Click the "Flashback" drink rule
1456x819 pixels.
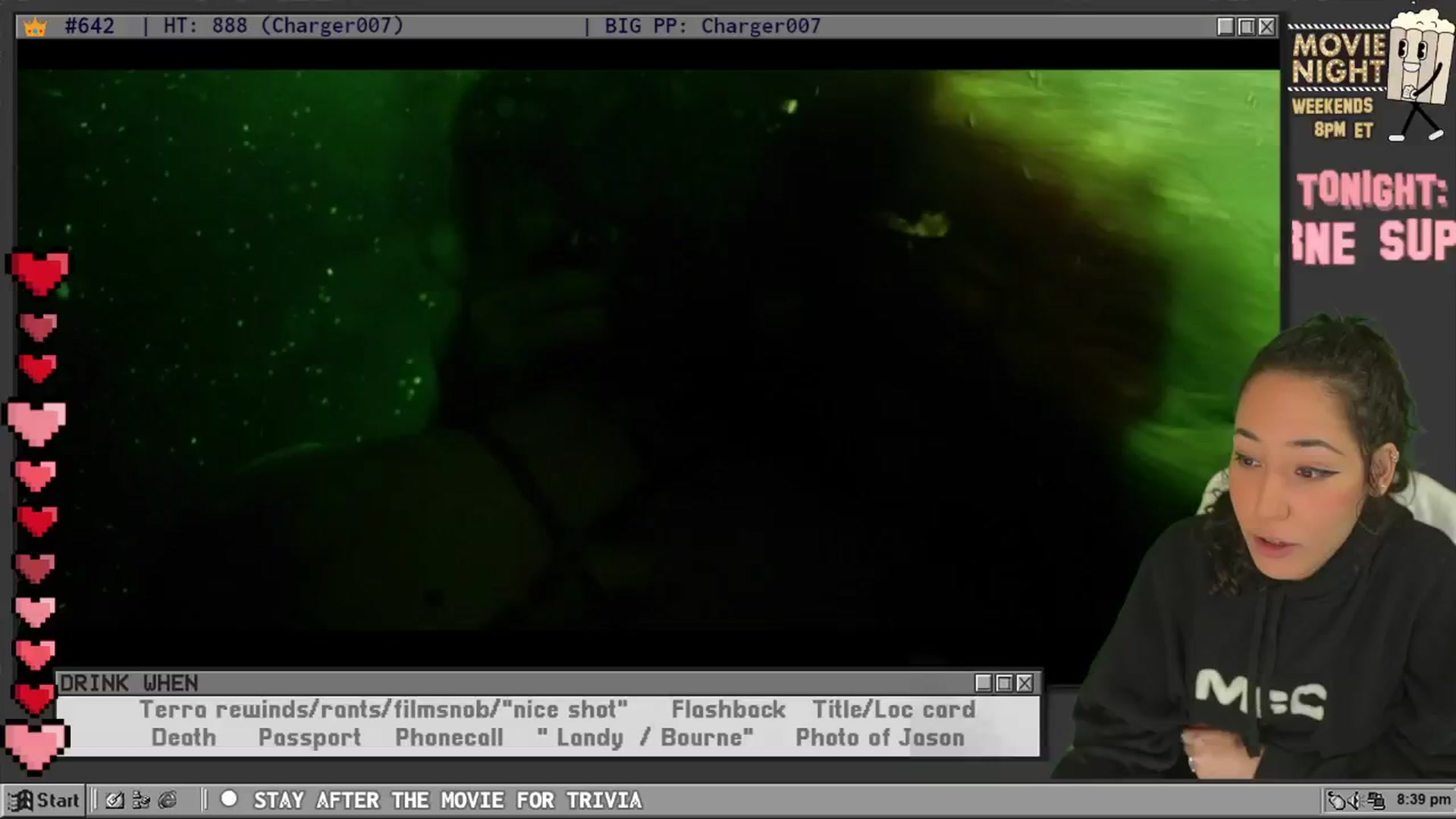pyautogui.click(x=729, y=709)
